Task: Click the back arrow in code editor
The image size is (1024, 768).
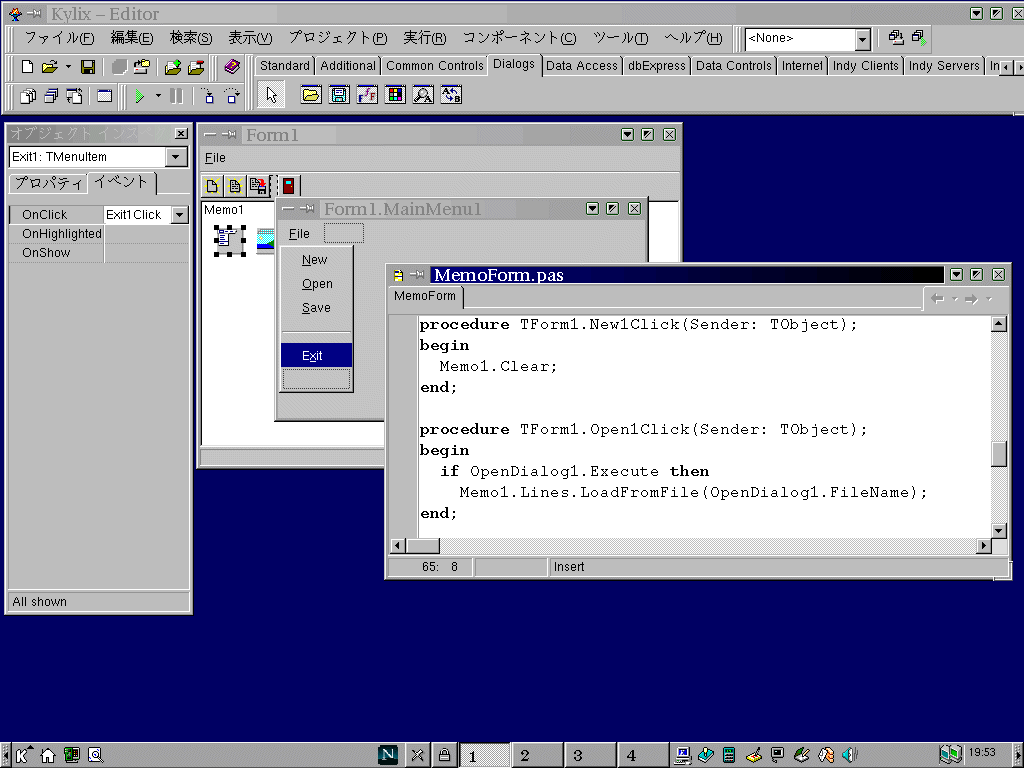Action: coord(938,299)
